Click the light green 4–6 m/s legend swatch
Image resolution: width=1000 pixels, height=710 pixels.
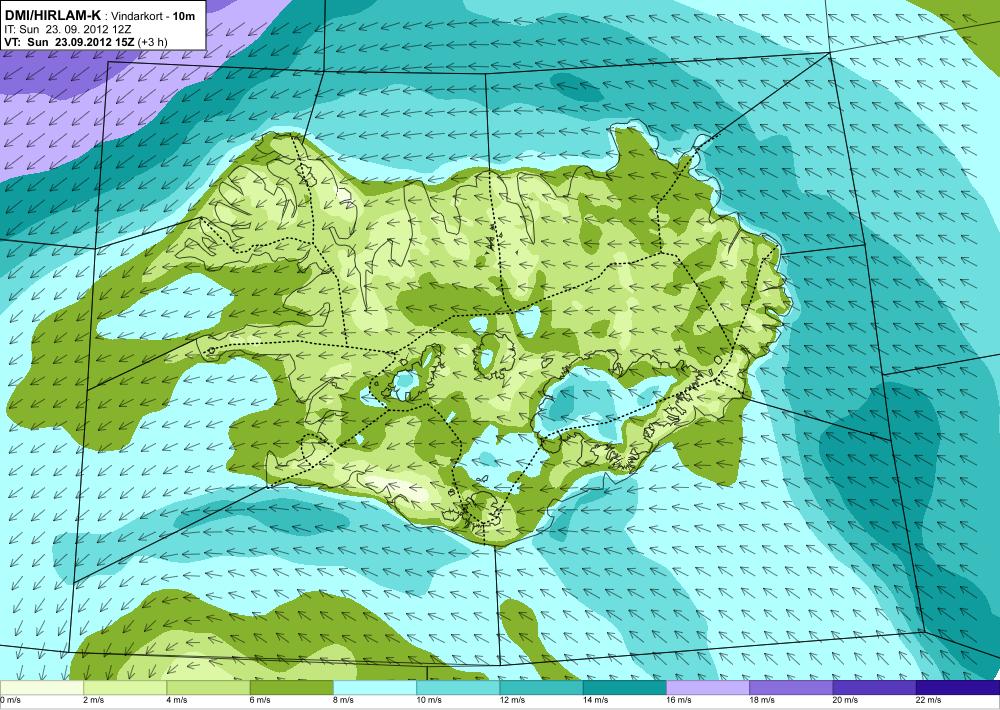click(208, 688)
